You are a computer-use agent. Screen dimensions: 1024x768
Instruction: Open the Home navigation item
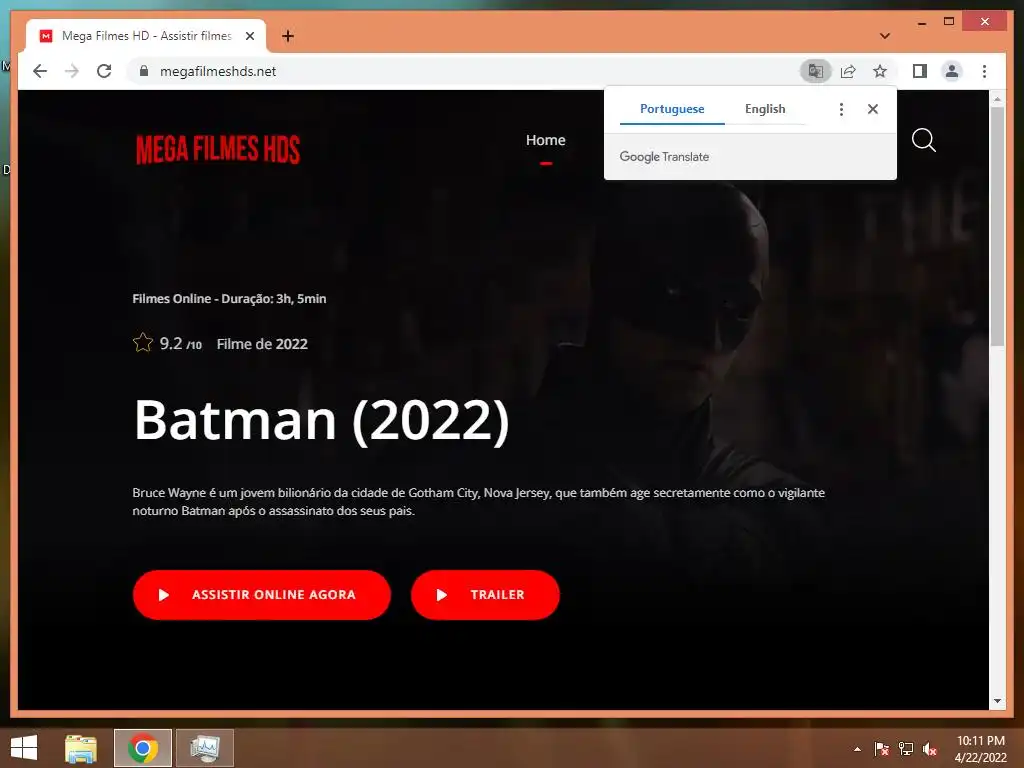pos(545,140)
